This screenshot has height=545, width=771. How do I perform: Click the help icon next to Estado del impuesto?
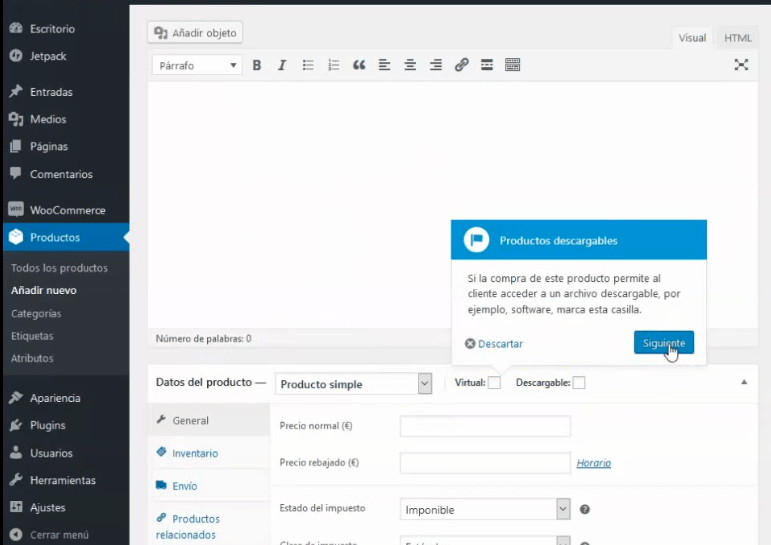tap(584, 510)
